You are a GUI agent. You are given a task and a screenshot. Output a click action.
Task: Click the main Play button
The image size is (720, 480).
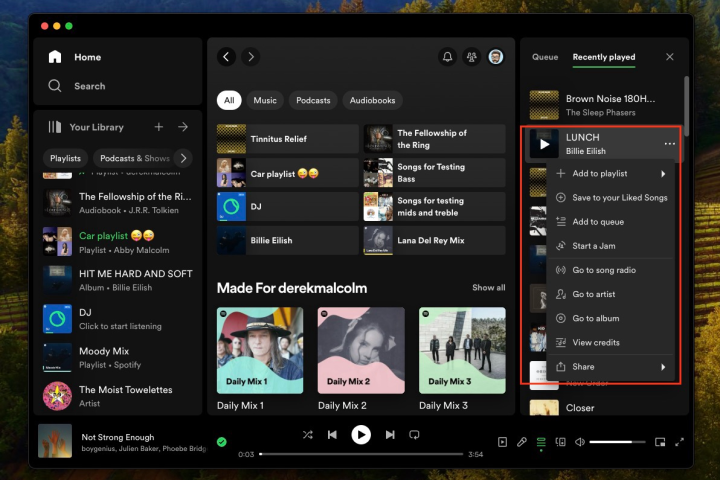point(361,435)
